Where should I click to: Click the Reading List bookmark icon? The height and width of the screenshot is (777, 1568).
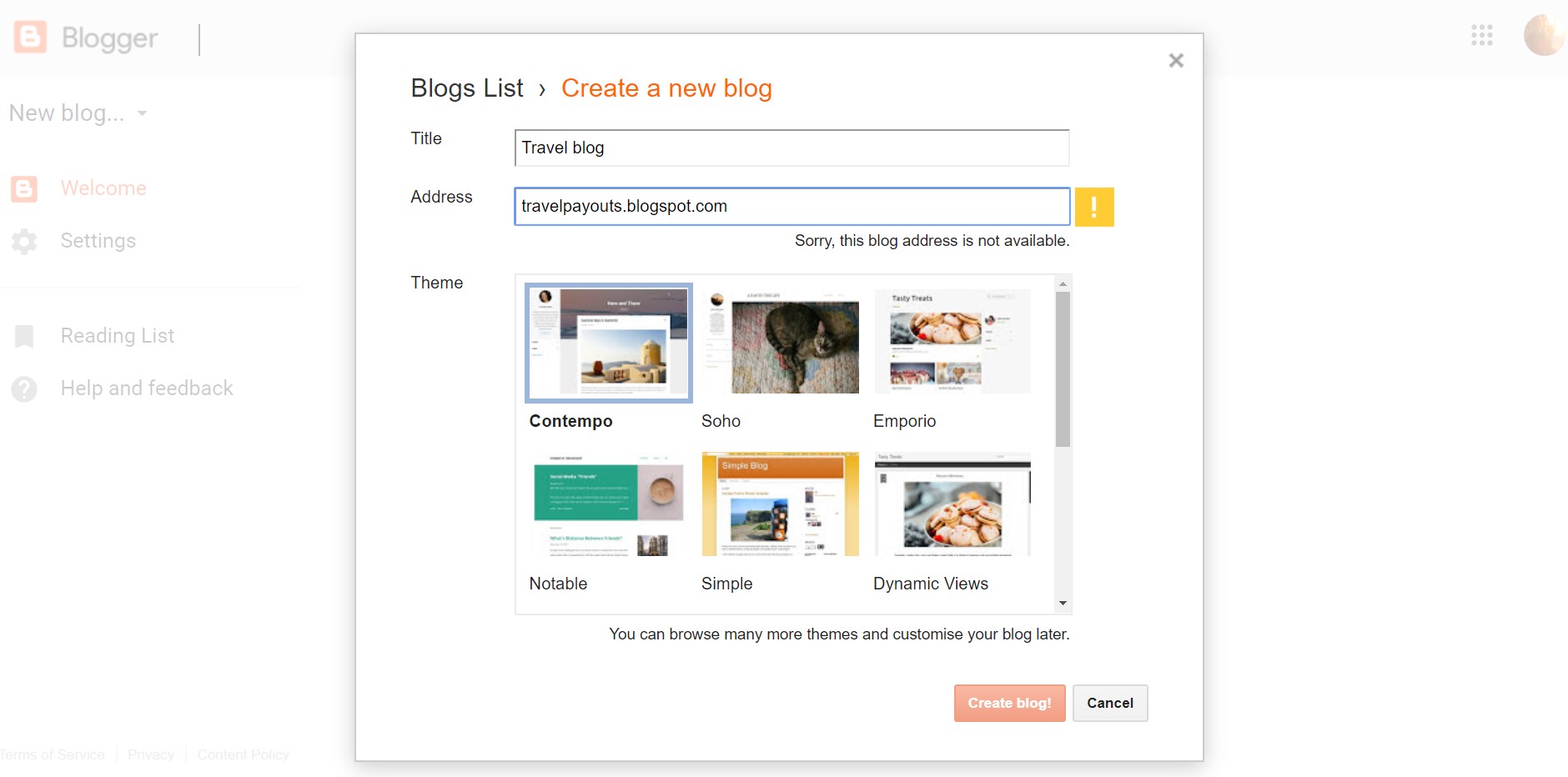coord(25,335)
